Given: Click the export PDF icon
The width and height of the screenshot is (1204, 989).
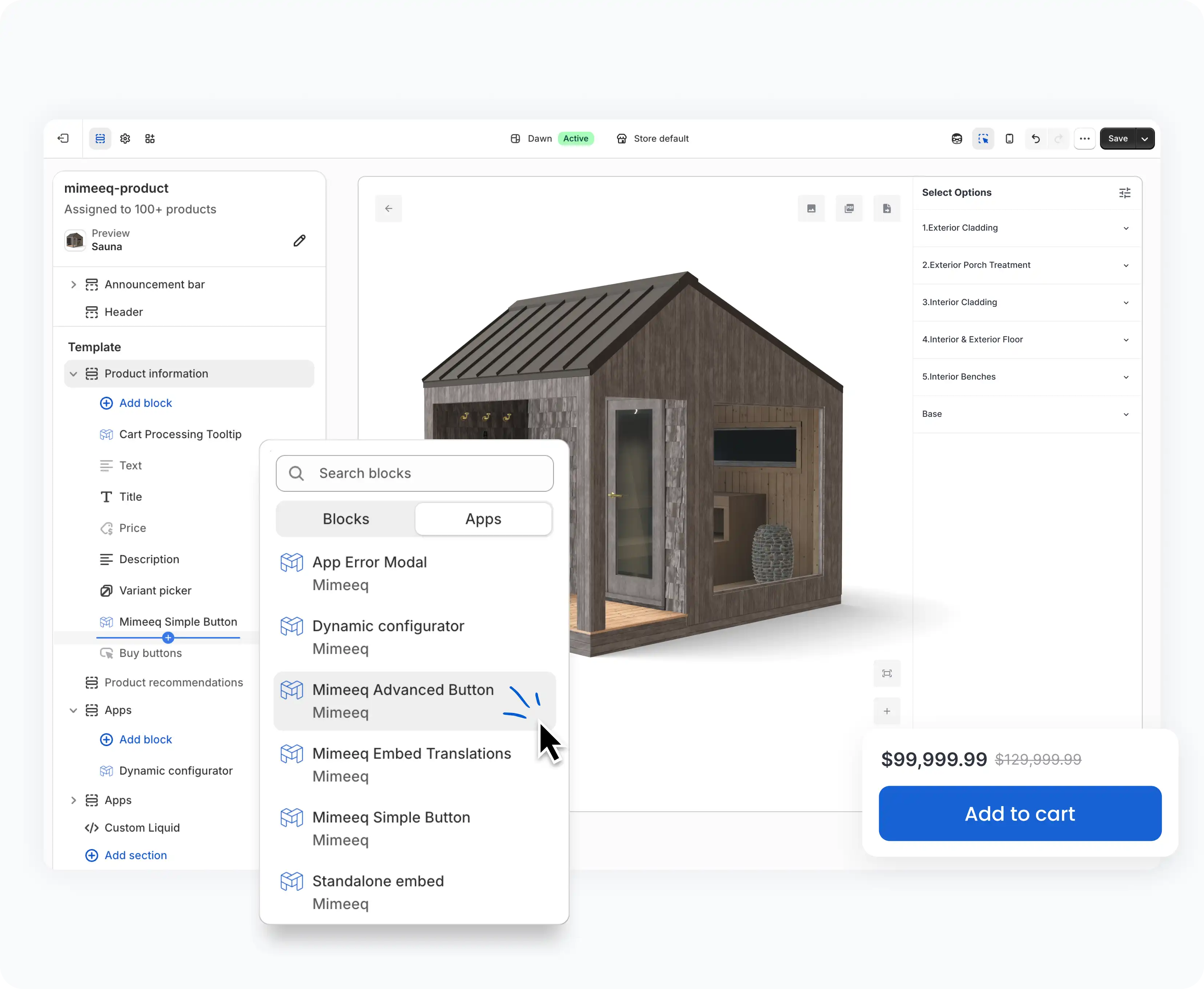Looking at the screenshot, I should point(849,208).
